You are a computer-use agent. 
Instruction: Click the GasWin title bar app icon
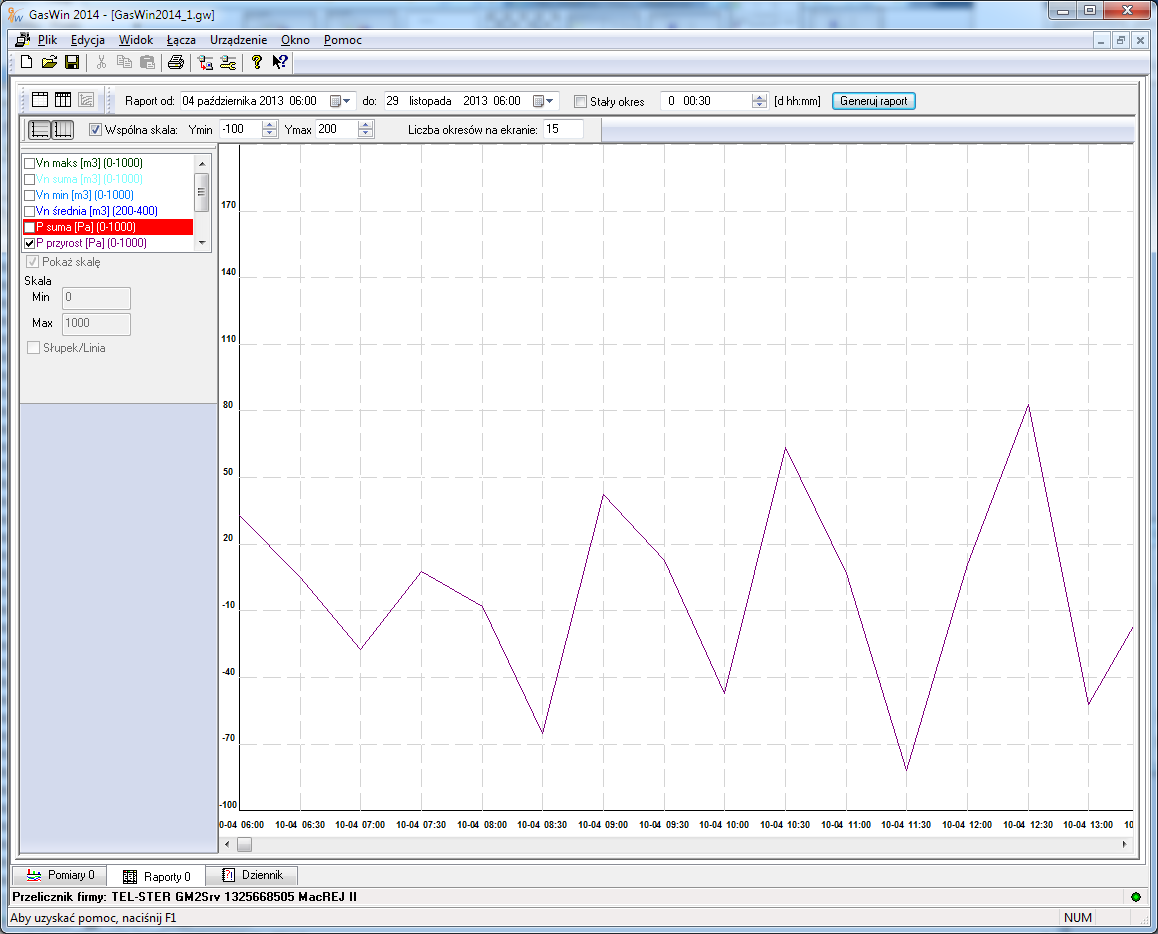pos(15,14)
